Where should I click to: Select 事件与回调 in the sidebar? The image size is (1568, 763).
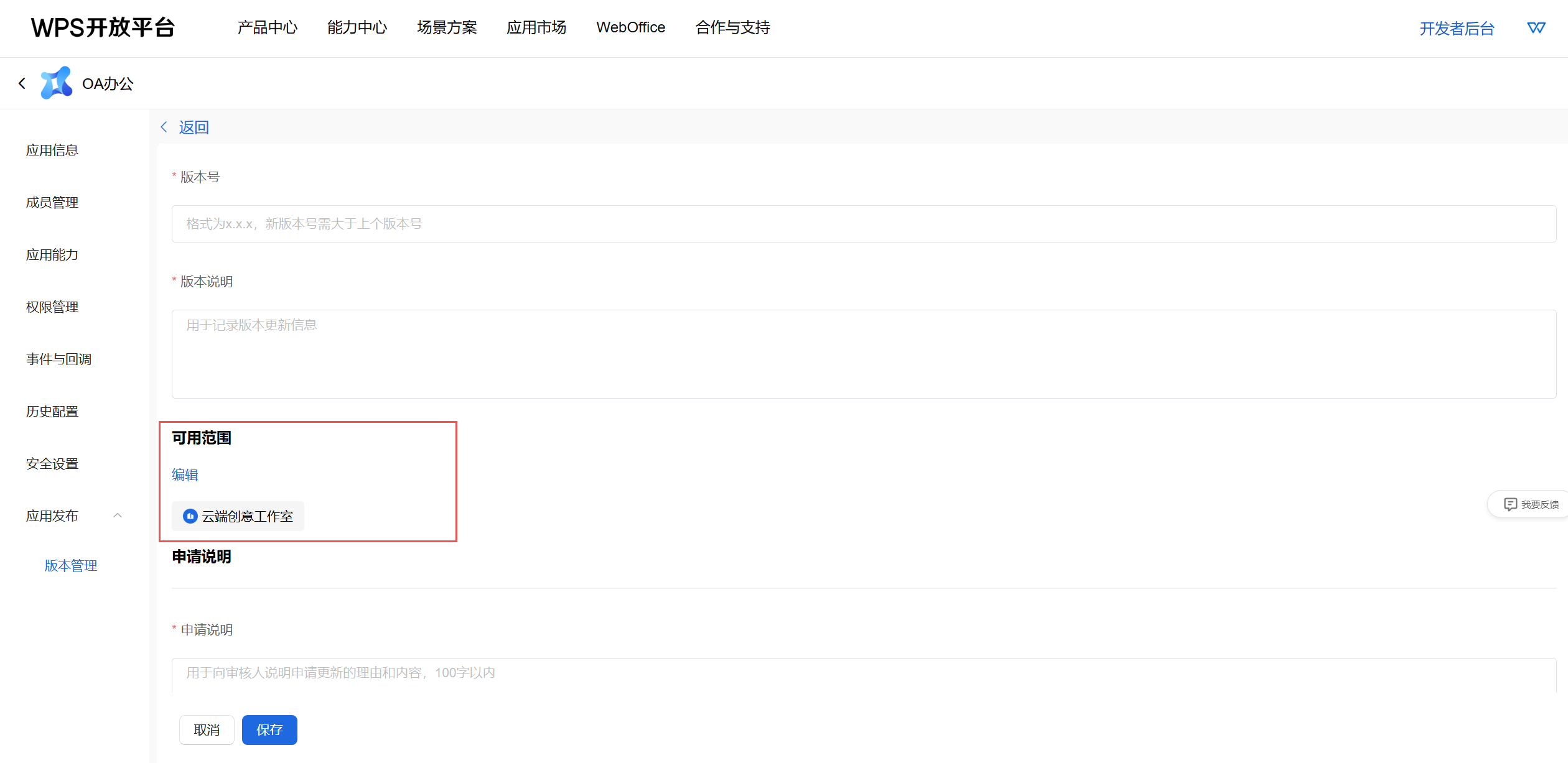coord(58,359)
